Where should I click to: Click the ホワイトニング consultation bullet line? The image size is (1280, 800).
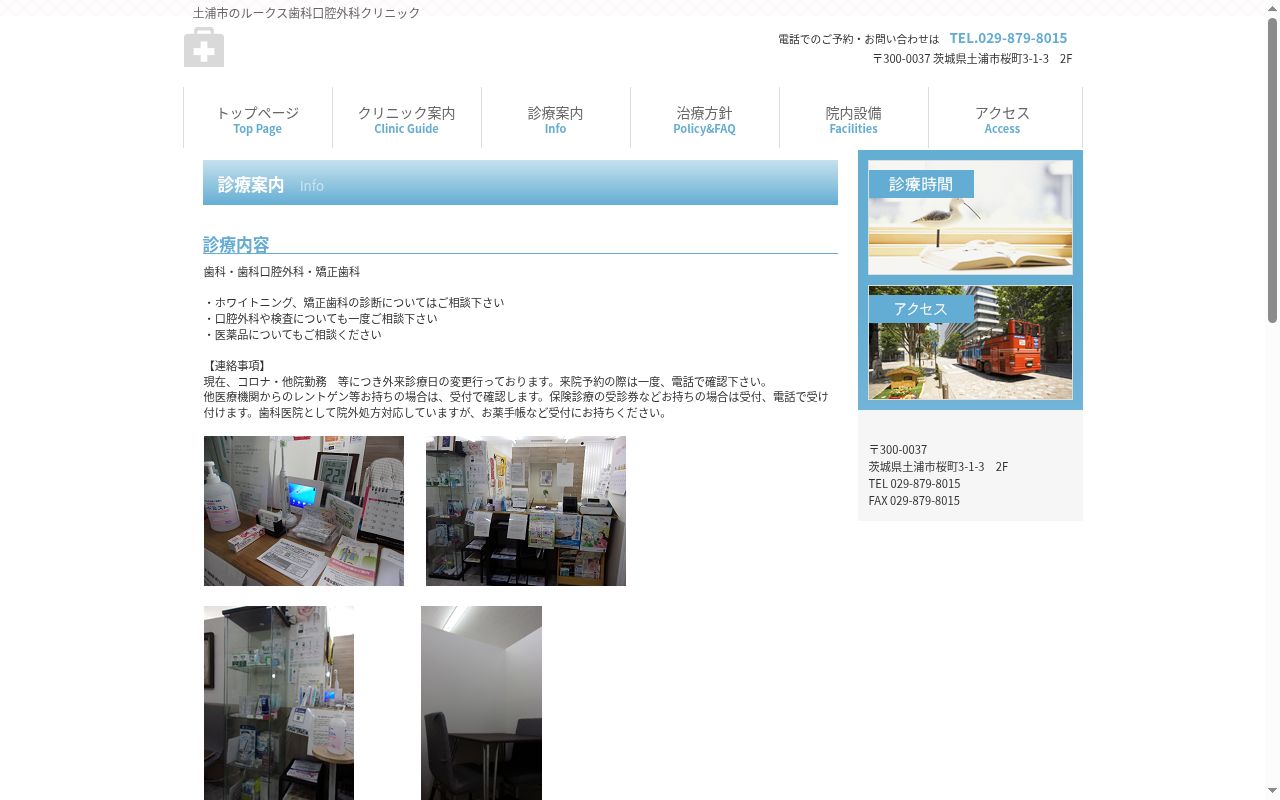tap(354, 303)
